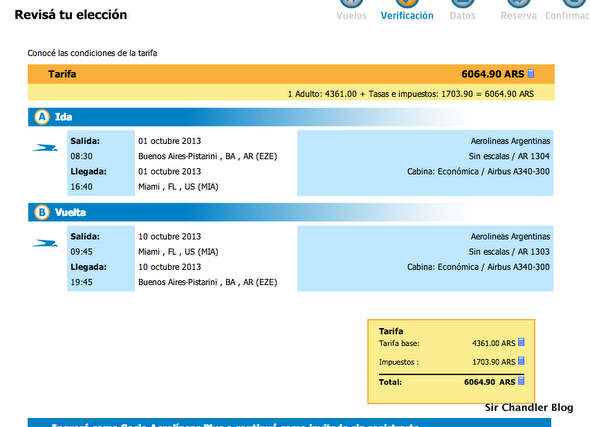This screenshot has width=590, height=427.
Task: Click the Vuelta section header label
Action: (x=70, y=213)
